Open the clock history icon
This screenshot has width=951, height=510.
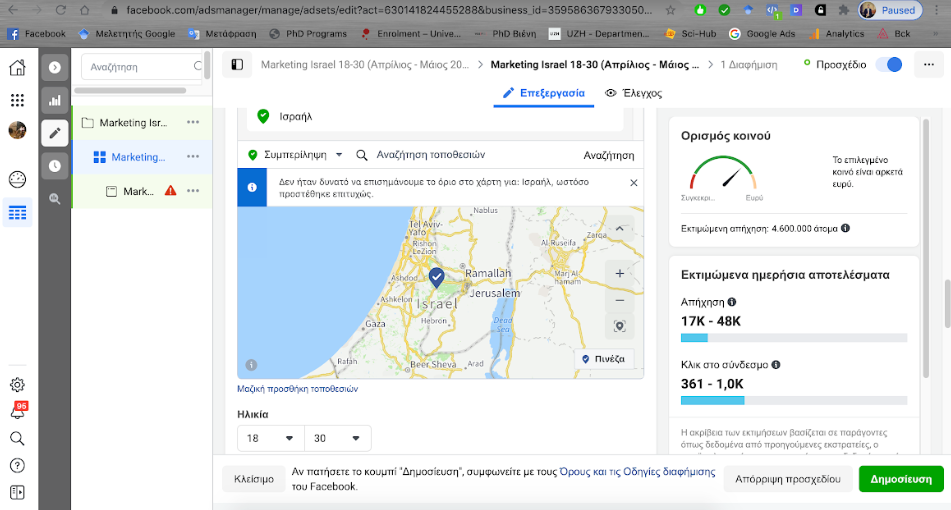[55, 166]
